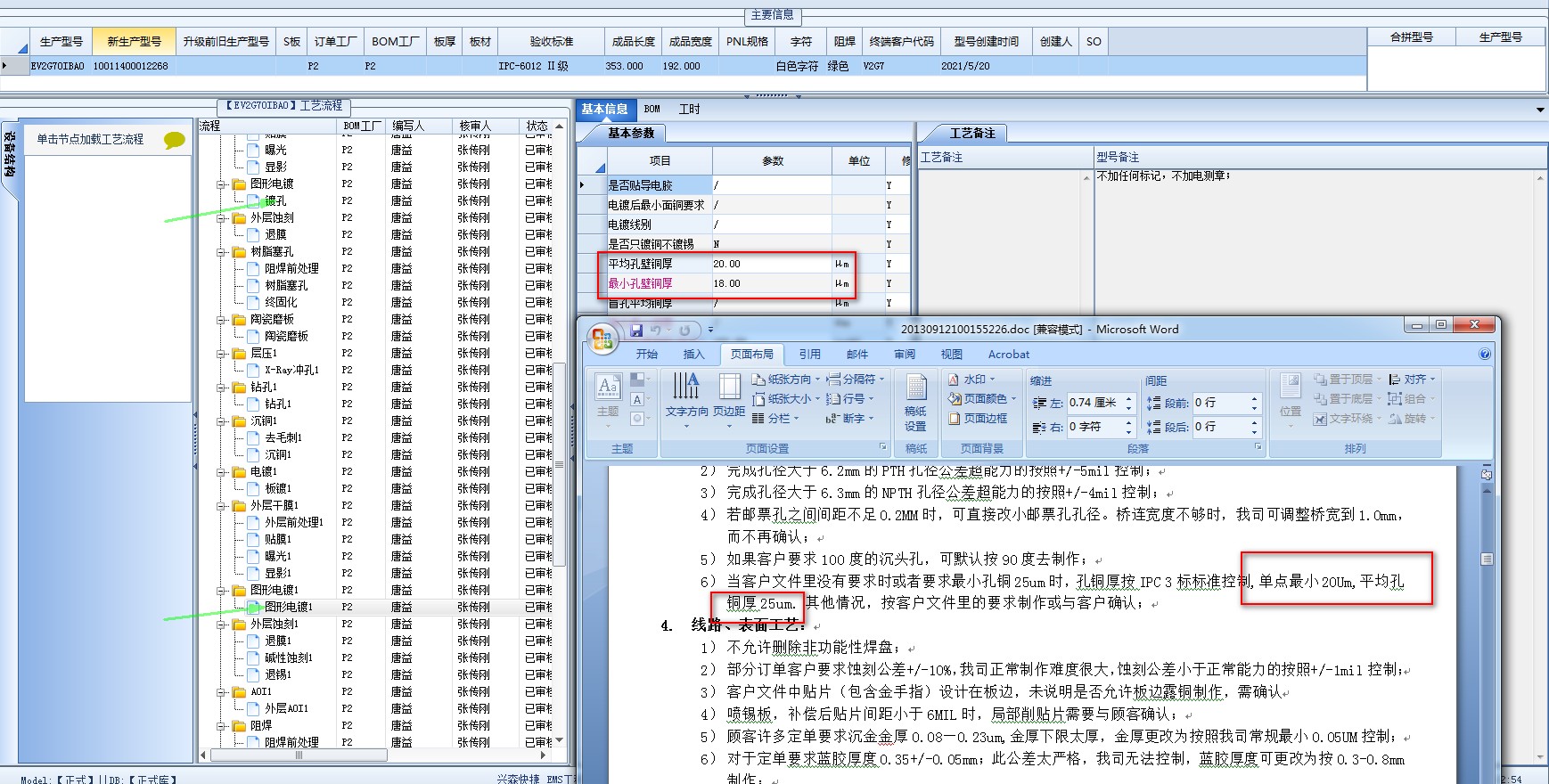This screenshot has height=784, width=1549.
Task: Click the theme fonts "A" icon in the 主题 group
Action: [637, 399]
